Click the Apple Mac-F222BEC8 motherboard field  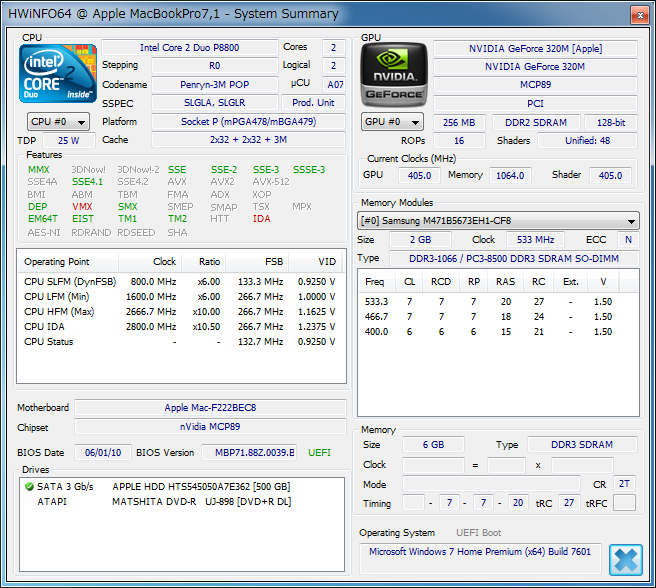(x=210, y=408)
